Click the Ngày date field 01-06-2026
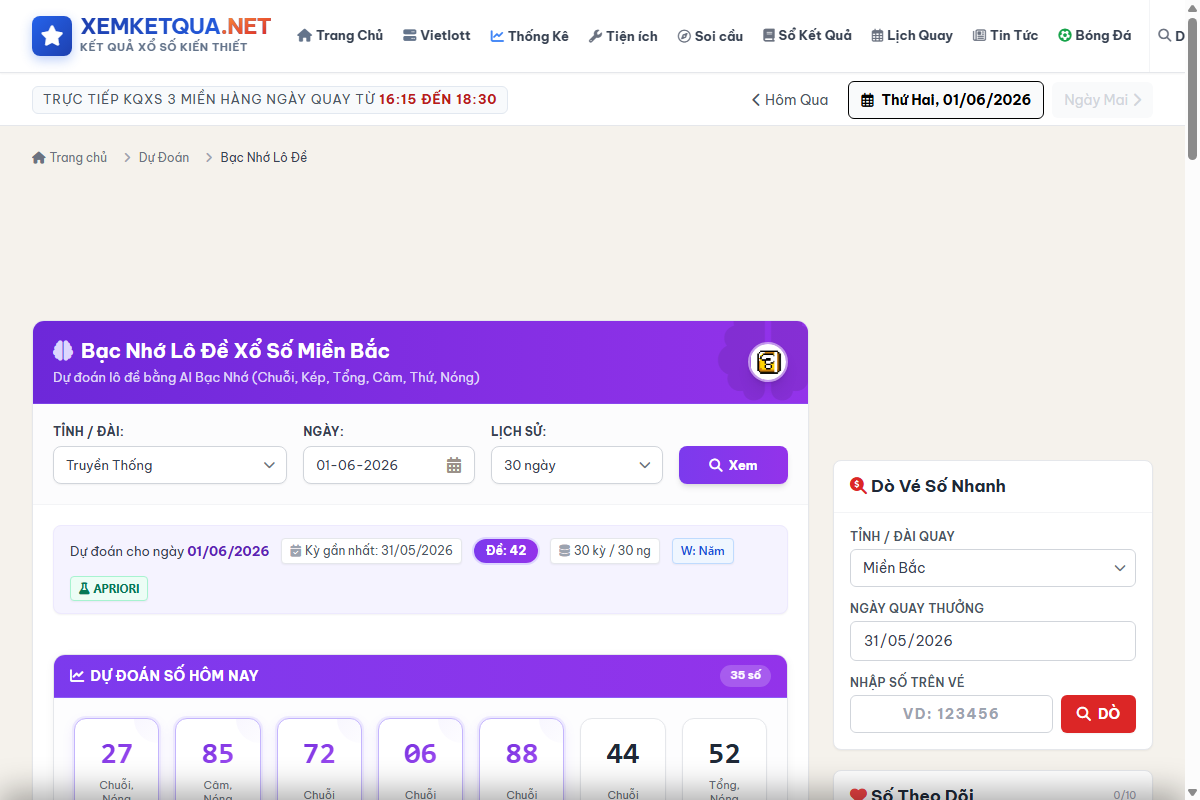1200x800 pixels. [389, 465]
